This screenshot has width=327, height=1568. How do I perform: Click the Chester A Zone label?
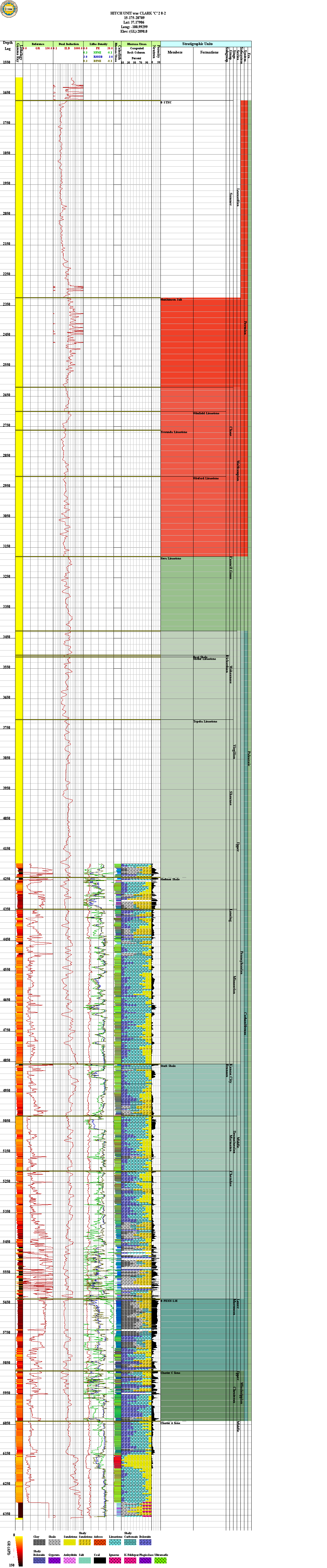(170, 1423)
